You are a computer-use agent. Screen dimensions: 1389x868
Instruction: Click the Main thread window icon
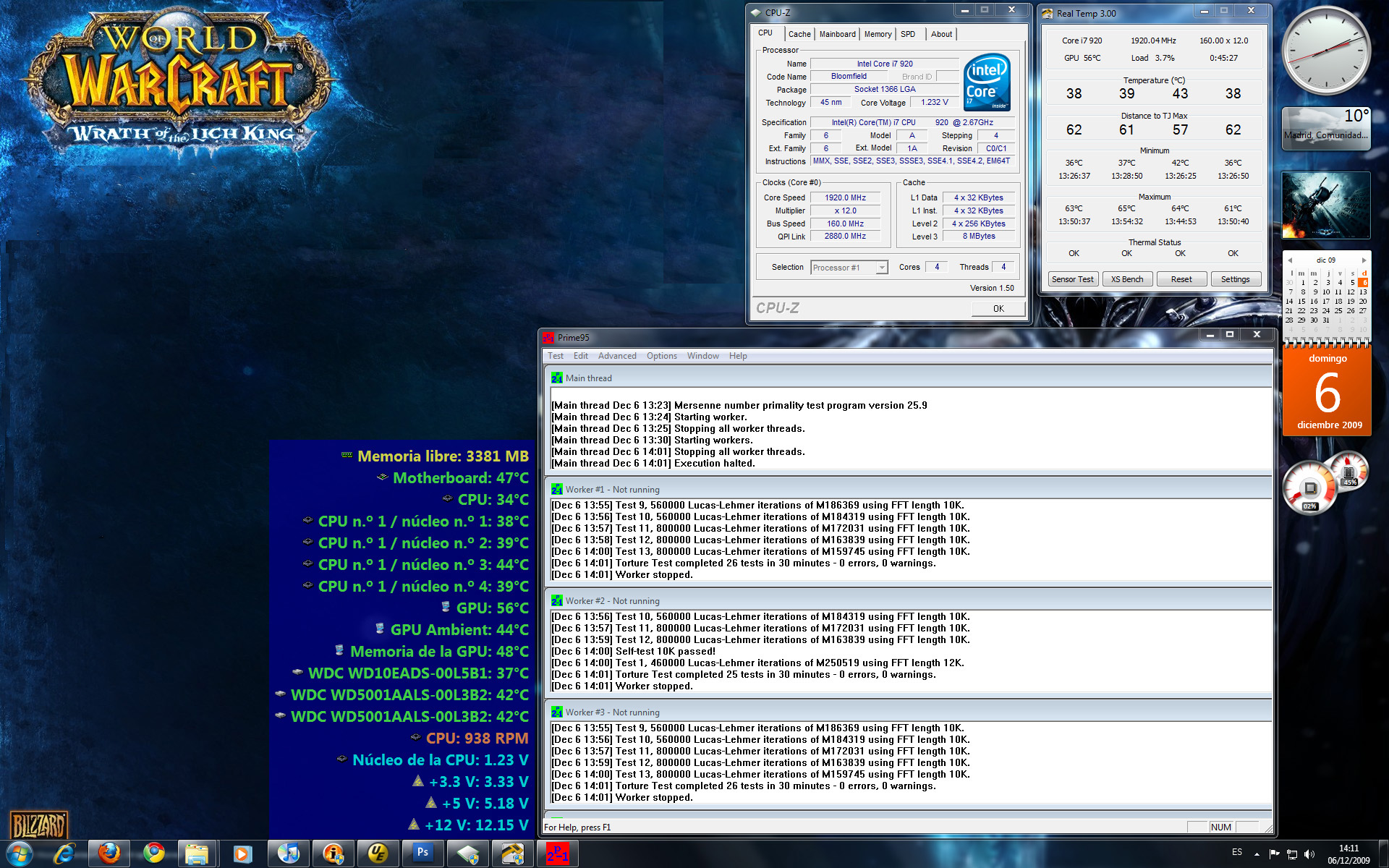coord(556,378)
